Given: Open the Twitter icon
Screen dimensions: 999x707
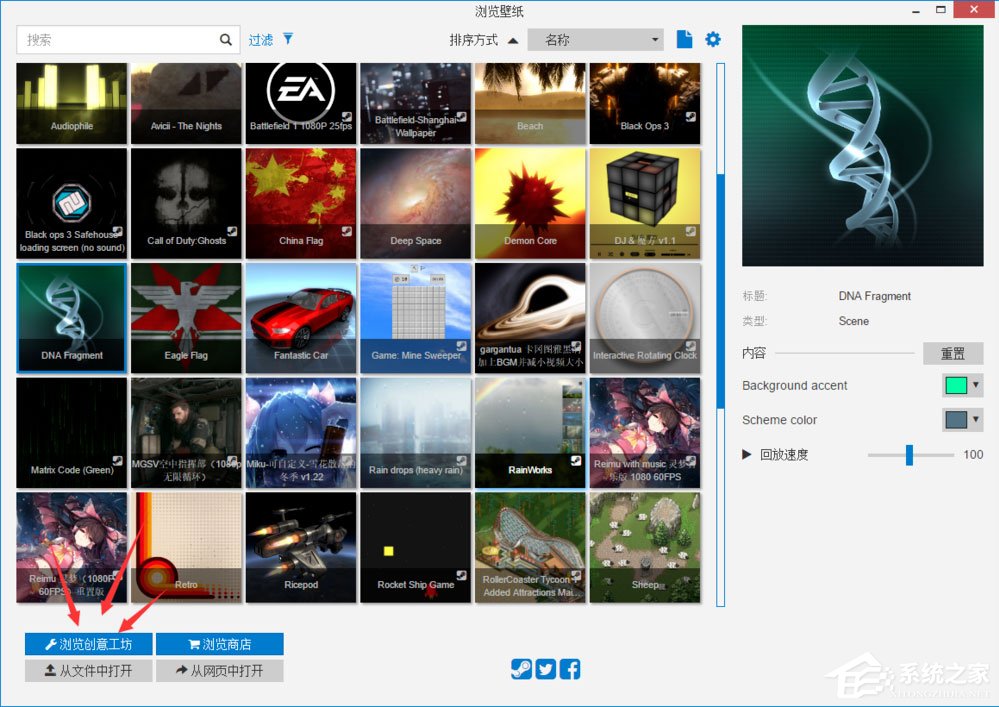Looking at the screenshot, I should tap(545, 670).
